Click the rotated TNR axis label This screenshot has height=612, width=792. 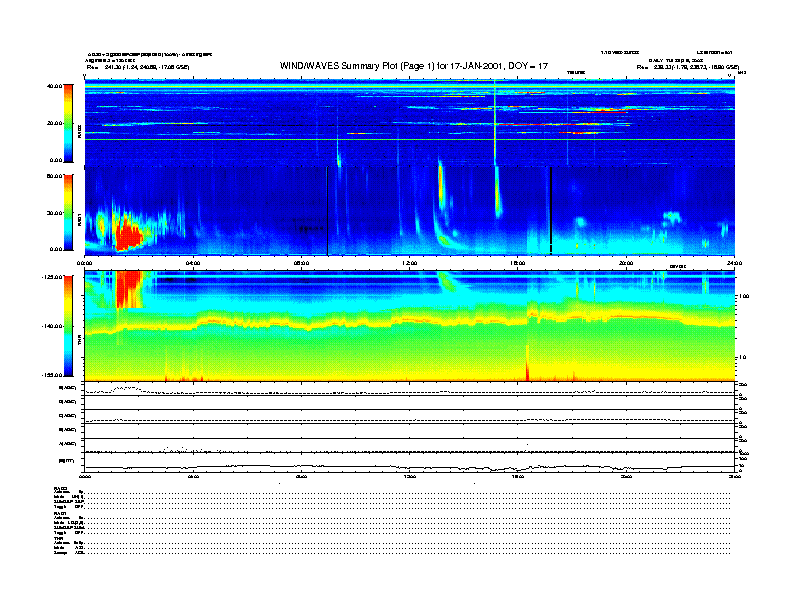(79, 342)
